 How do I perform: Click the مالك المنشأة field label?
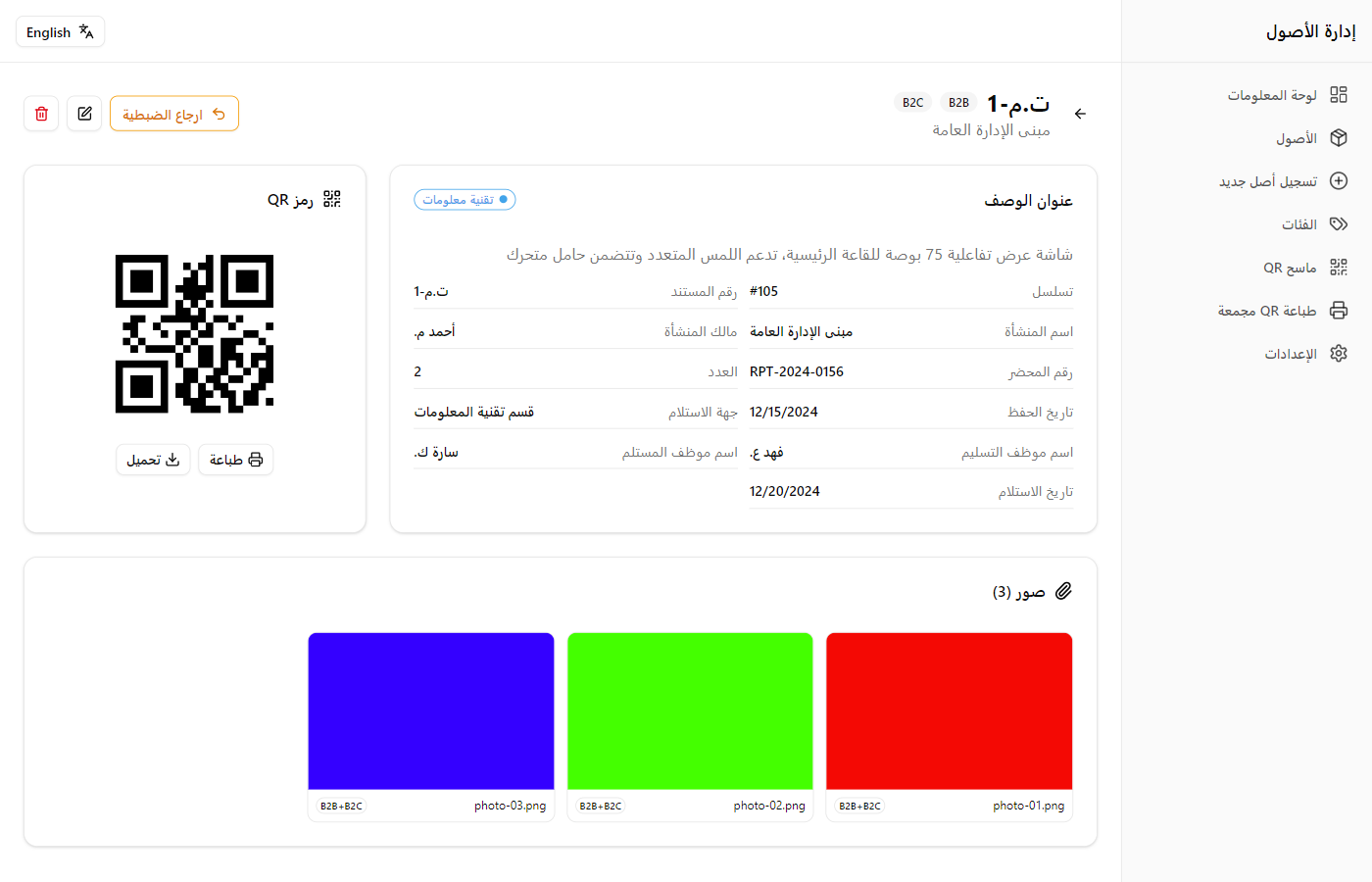(701, 331)
